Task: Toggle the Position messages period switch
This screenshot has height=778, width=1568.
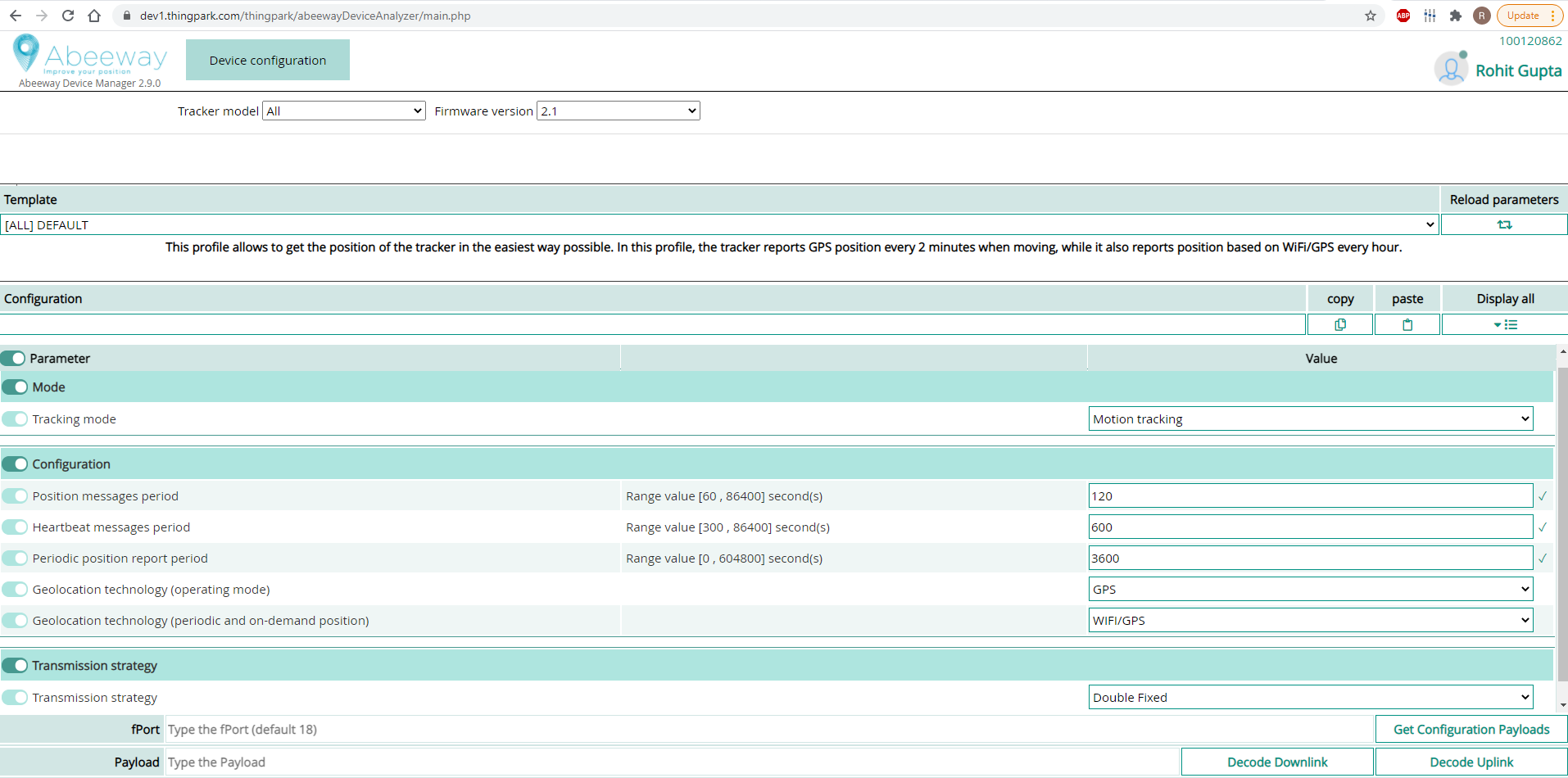Action: pyautogui.click(x=15, y=496)
